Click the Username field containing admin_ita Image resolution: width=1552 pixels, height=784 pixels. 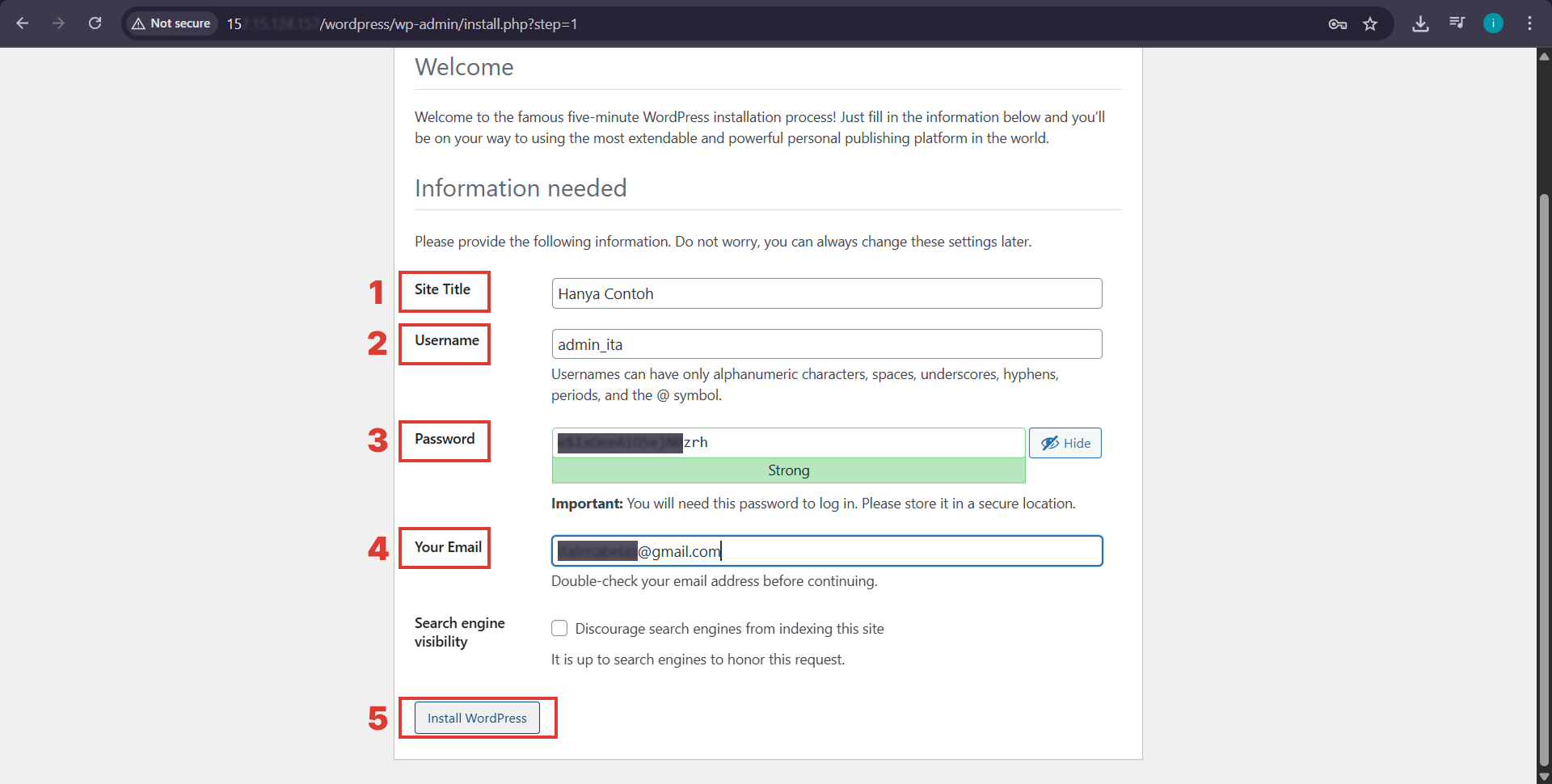click(x=827, y=344)
